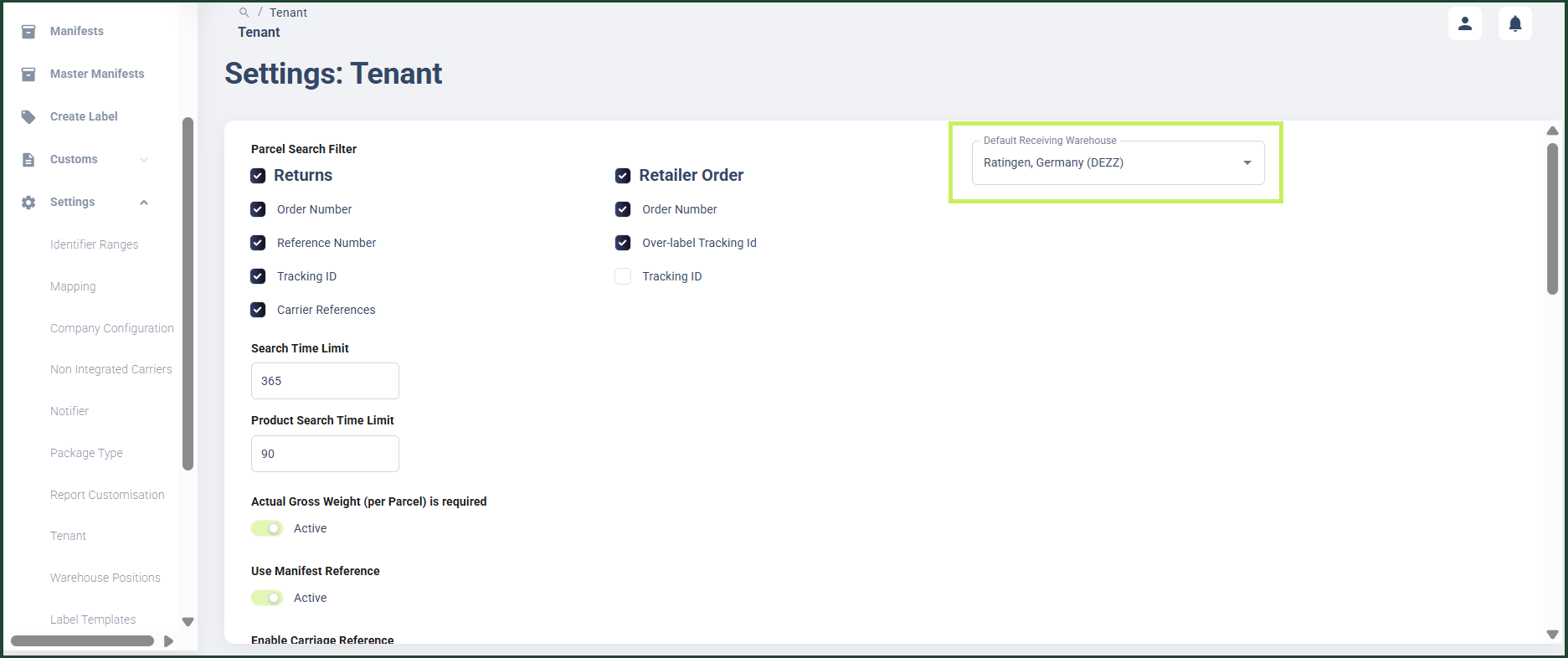Open Warehouse Positions page

tap(105, 578)
